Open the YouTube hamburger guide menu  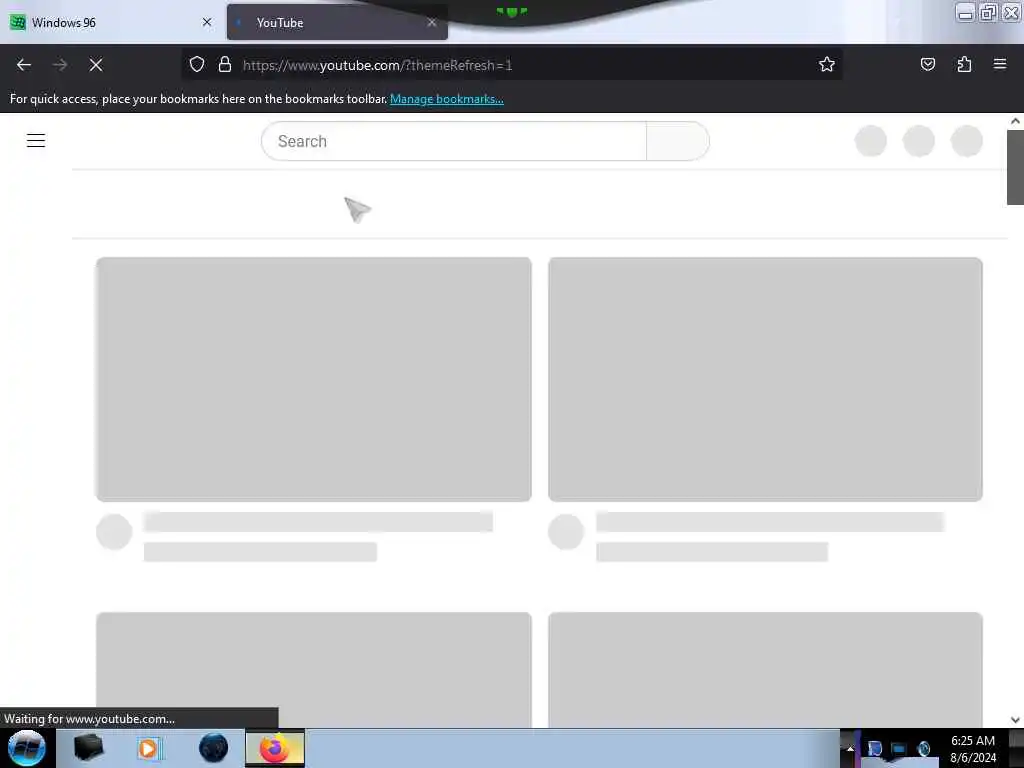(36, 140)
